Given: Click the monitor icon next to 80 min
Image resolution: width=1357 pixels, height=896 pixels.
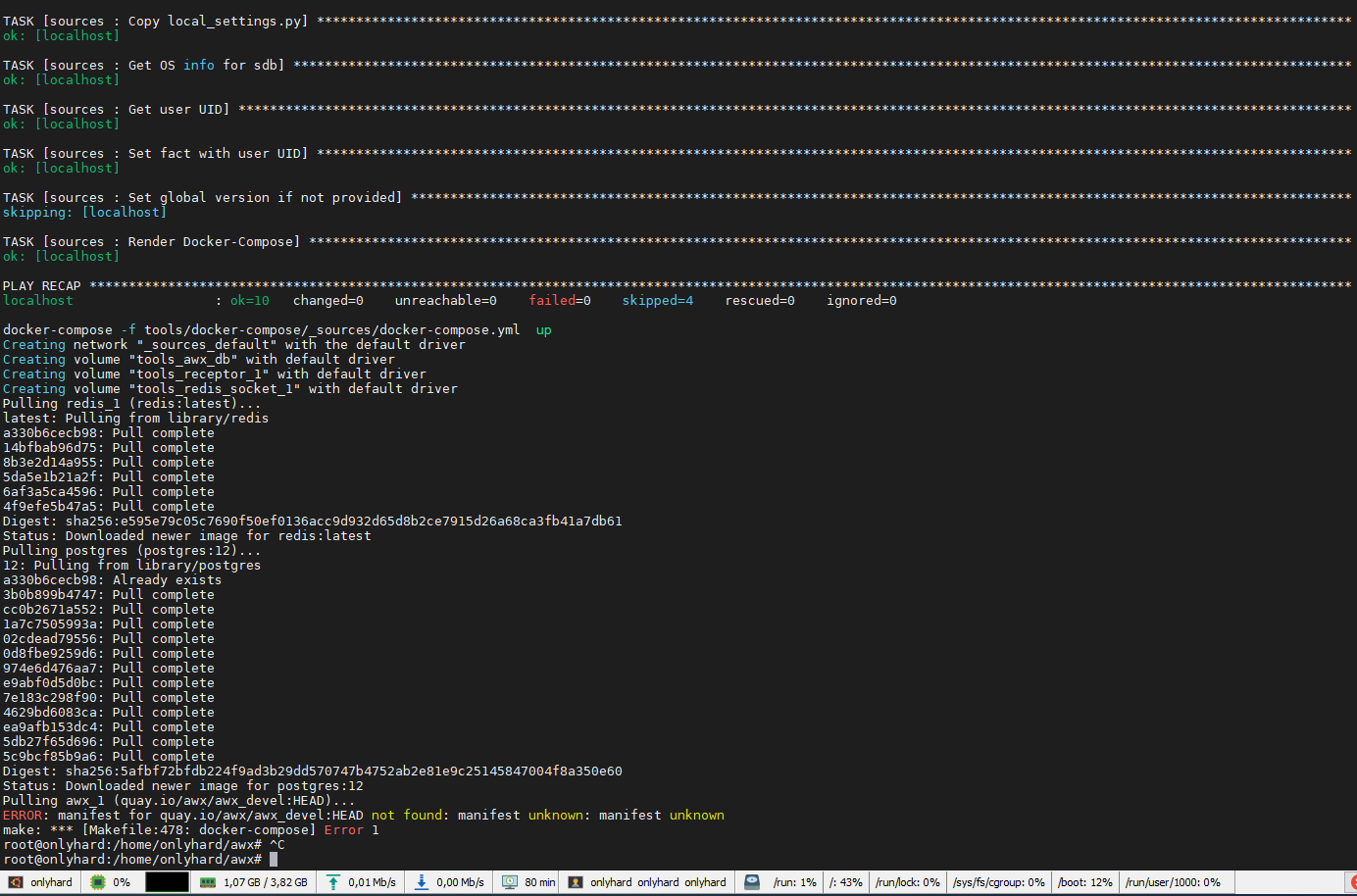Looking at the screenshot, I should click(509, 882).
